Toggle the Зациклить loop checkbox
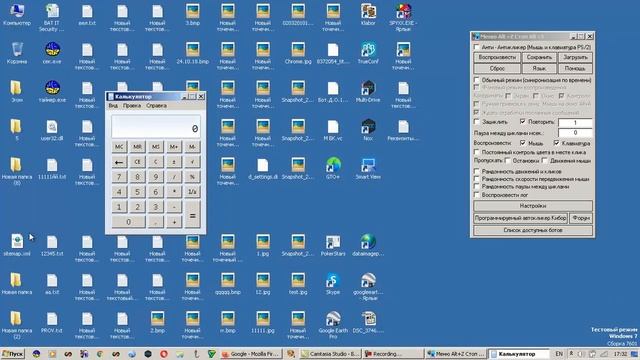Viewport: 640px width, 360px height. tap(477, 122)
